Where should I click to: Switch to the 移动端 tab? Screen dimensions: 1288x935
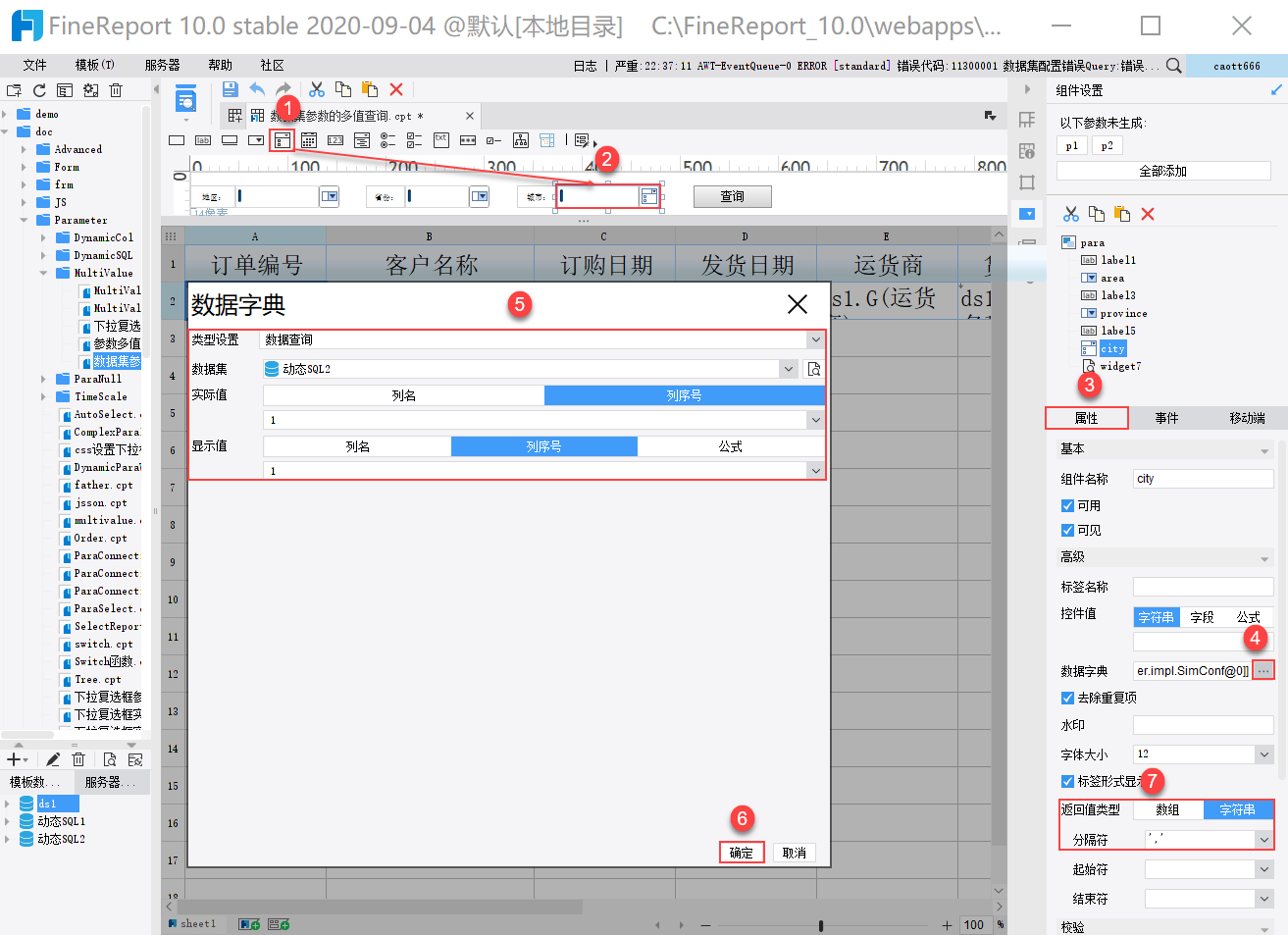point(1247,418)
